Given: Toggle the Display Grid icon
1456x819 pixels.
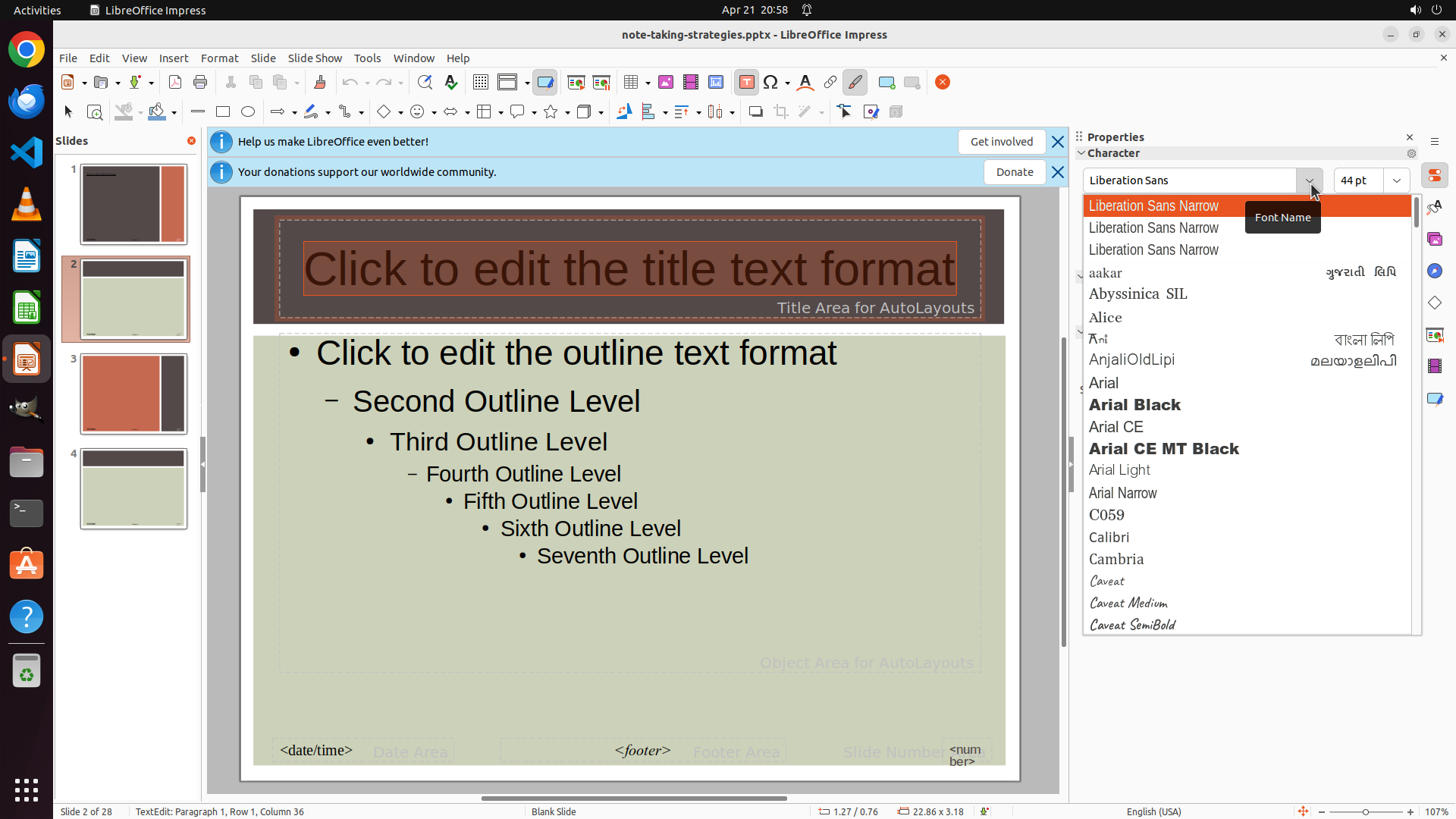Looking at the screenshot, I should (x=480, y=83).
